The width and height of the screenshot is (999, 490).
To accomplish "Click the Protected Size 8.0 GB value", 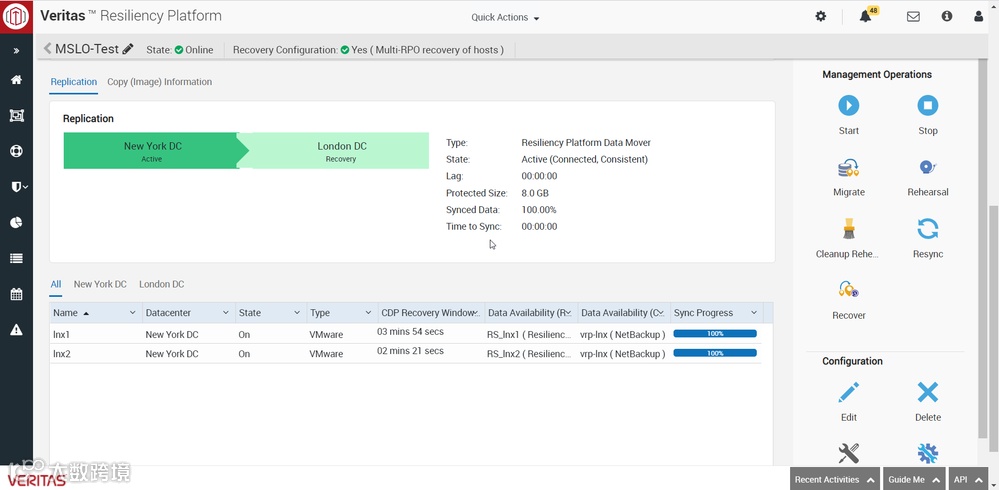I will point(535,193).
